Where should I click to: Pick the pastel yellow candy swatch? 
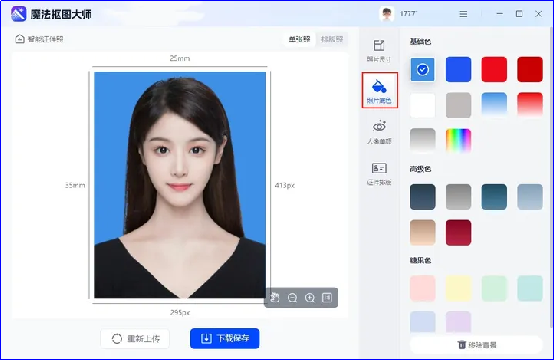459,289
